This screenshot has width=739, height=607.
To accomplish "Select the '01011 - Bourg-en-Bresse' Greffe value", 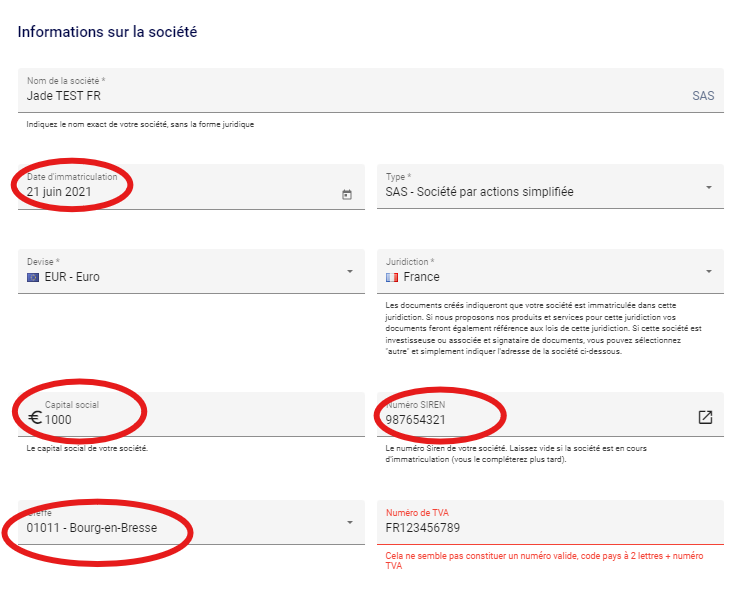I will pos(92,528).
